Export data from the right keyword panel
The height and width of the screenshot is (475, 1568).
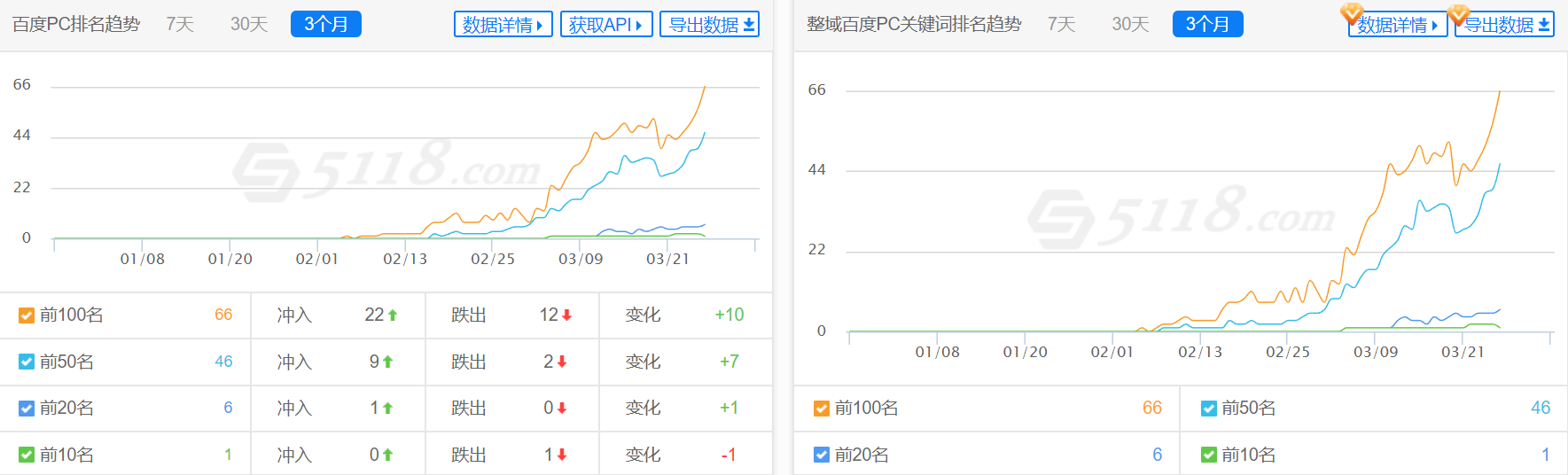point(1506,25)
